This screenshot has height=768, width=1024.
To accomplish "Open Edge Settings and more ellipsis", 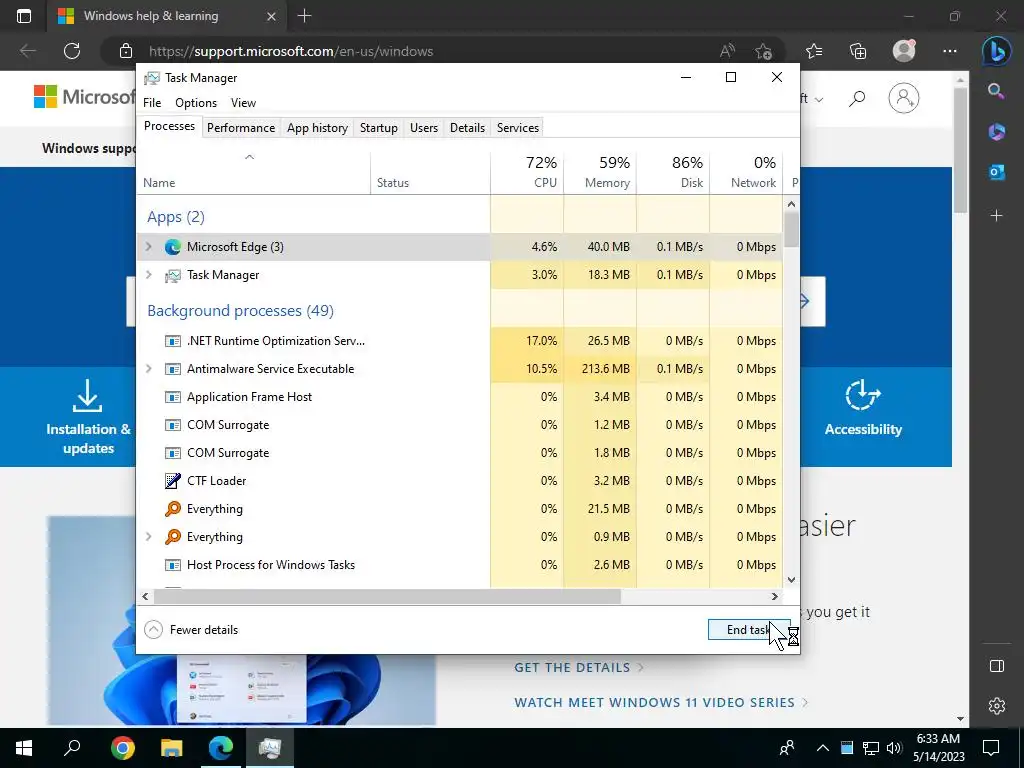I will click(x=950, y=51).
